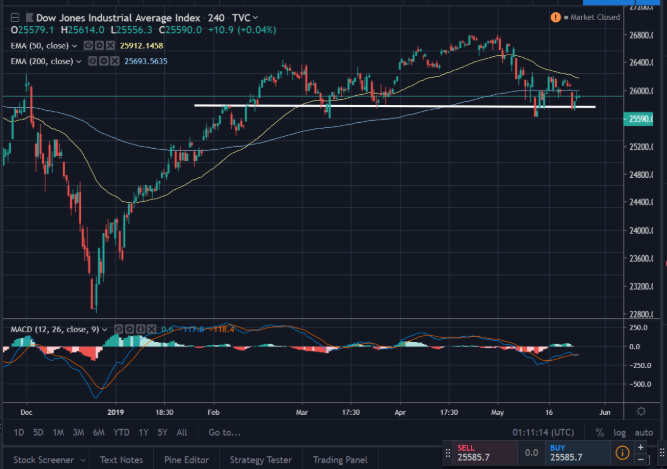Expand the Stock Screener dropdown arrow
Image resolution: width=667 pixels, height=469 pixels.
click(x=83, y=460)
